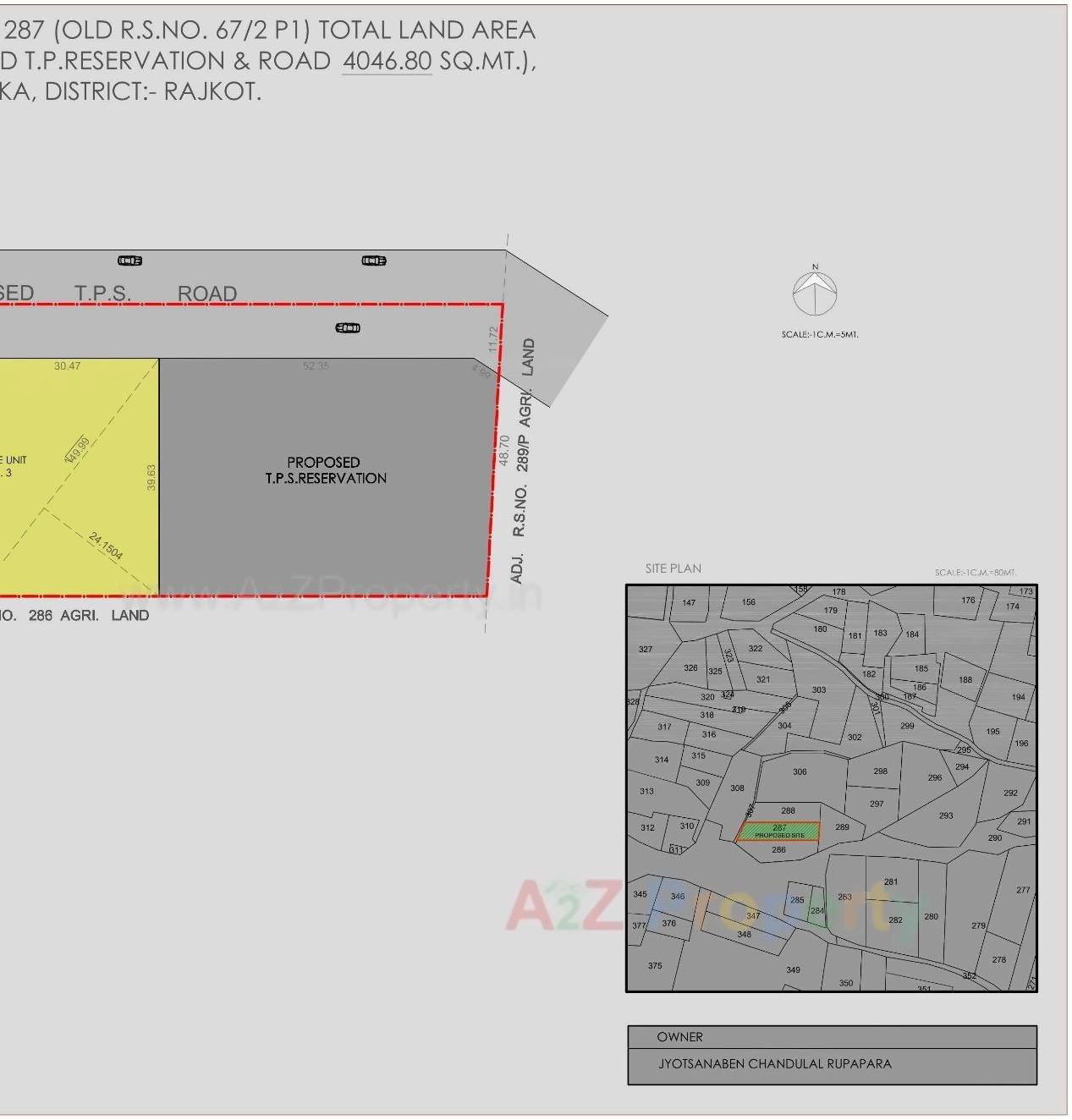Select the car icon nearest the road's angled end
Screen dimensions: 1072x1120
click(x=374, y=261)
